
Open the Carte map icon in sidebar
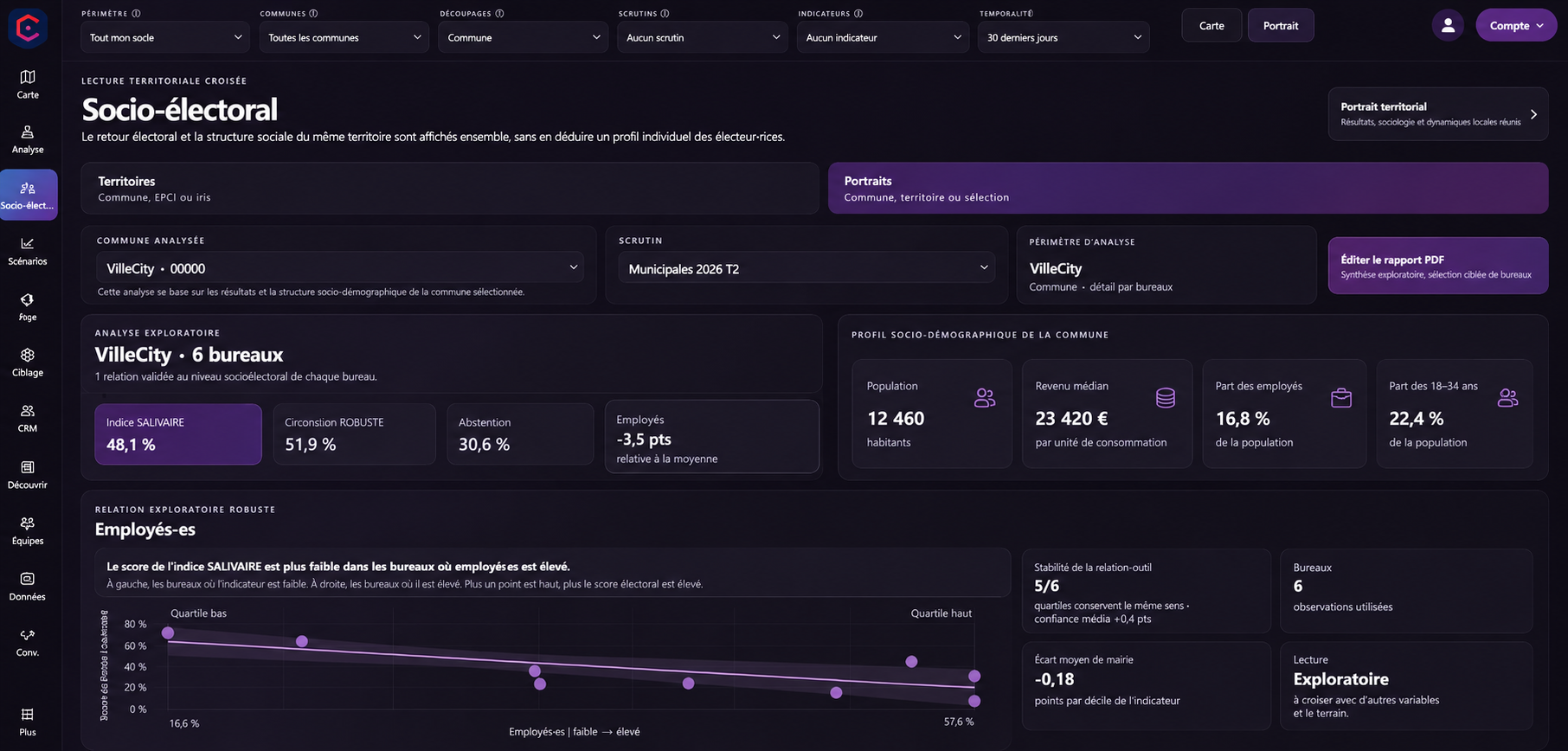[28, 77]
